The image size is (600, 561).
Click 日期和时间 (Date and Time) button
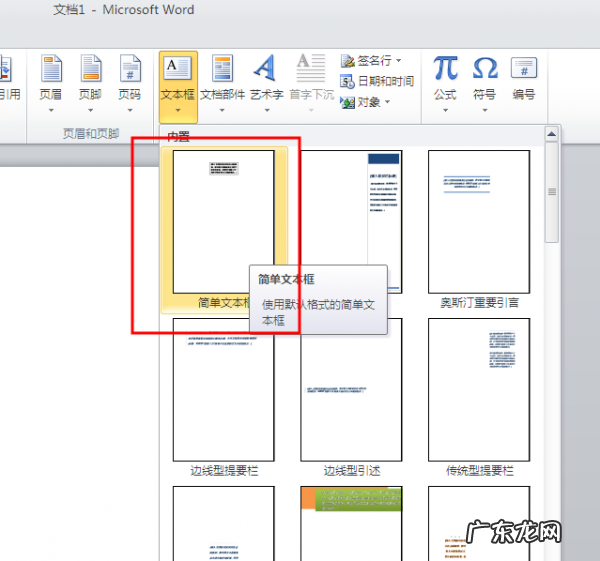click(x=377, y=82)
